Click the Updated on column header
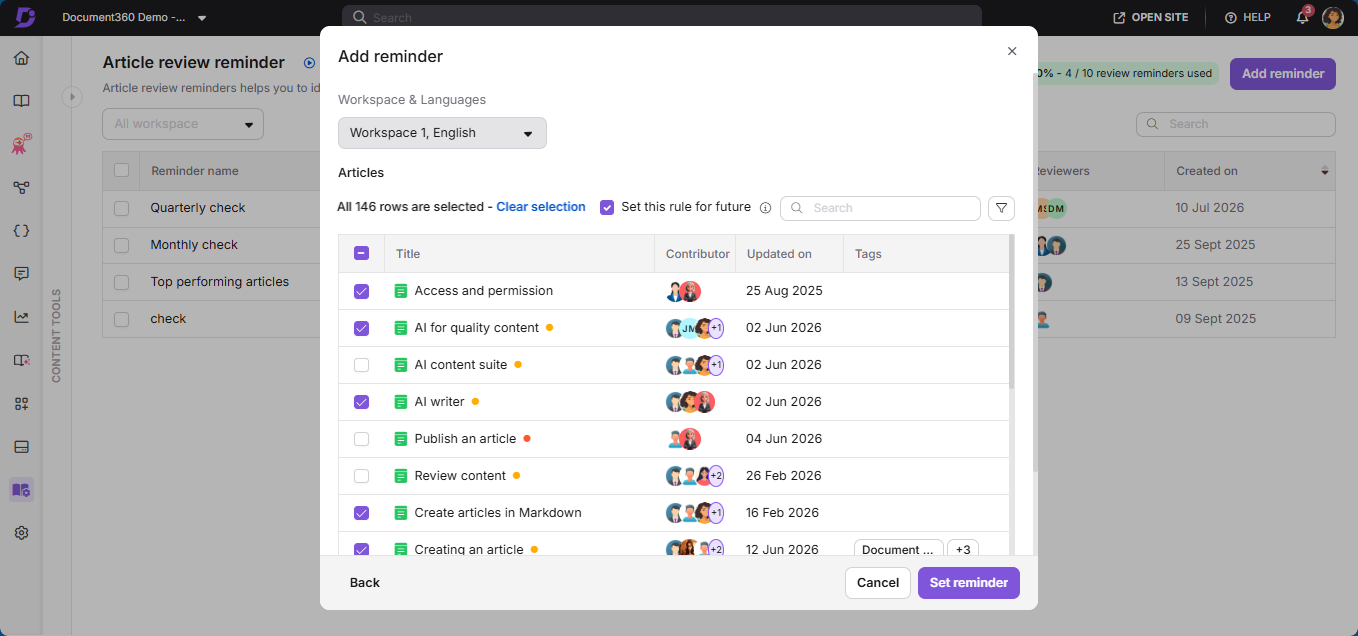 click(x=779, y=254)
